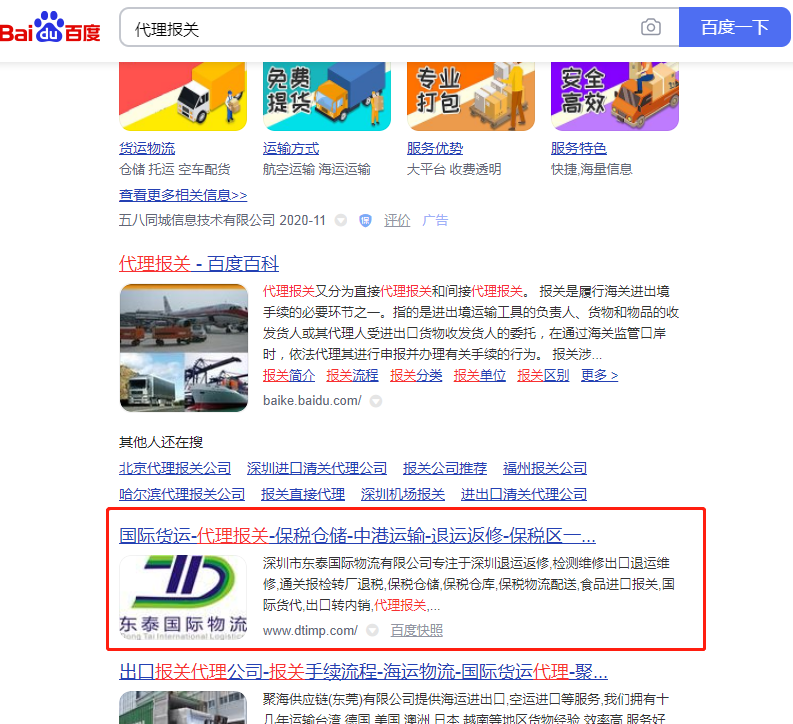Open the 报关简介 sublink

pos(289,375)
